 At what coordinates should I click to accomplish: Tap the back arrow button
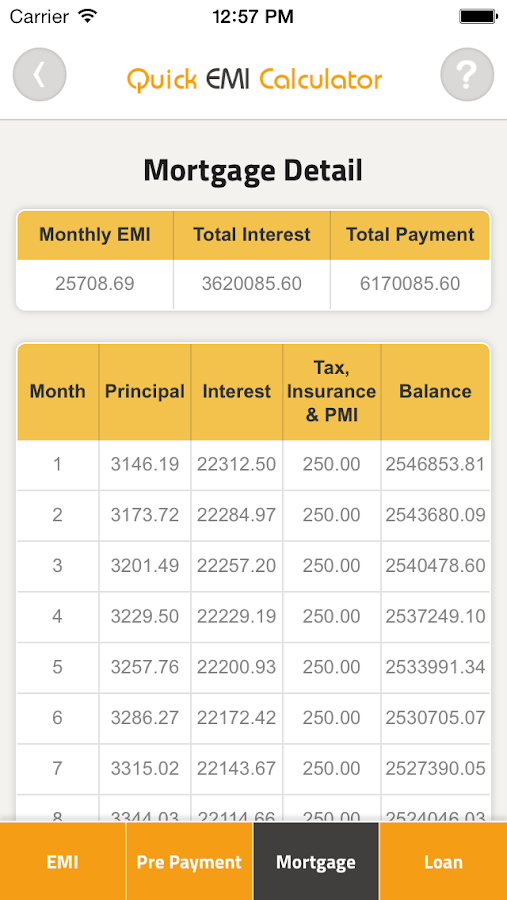click(40, 75)
